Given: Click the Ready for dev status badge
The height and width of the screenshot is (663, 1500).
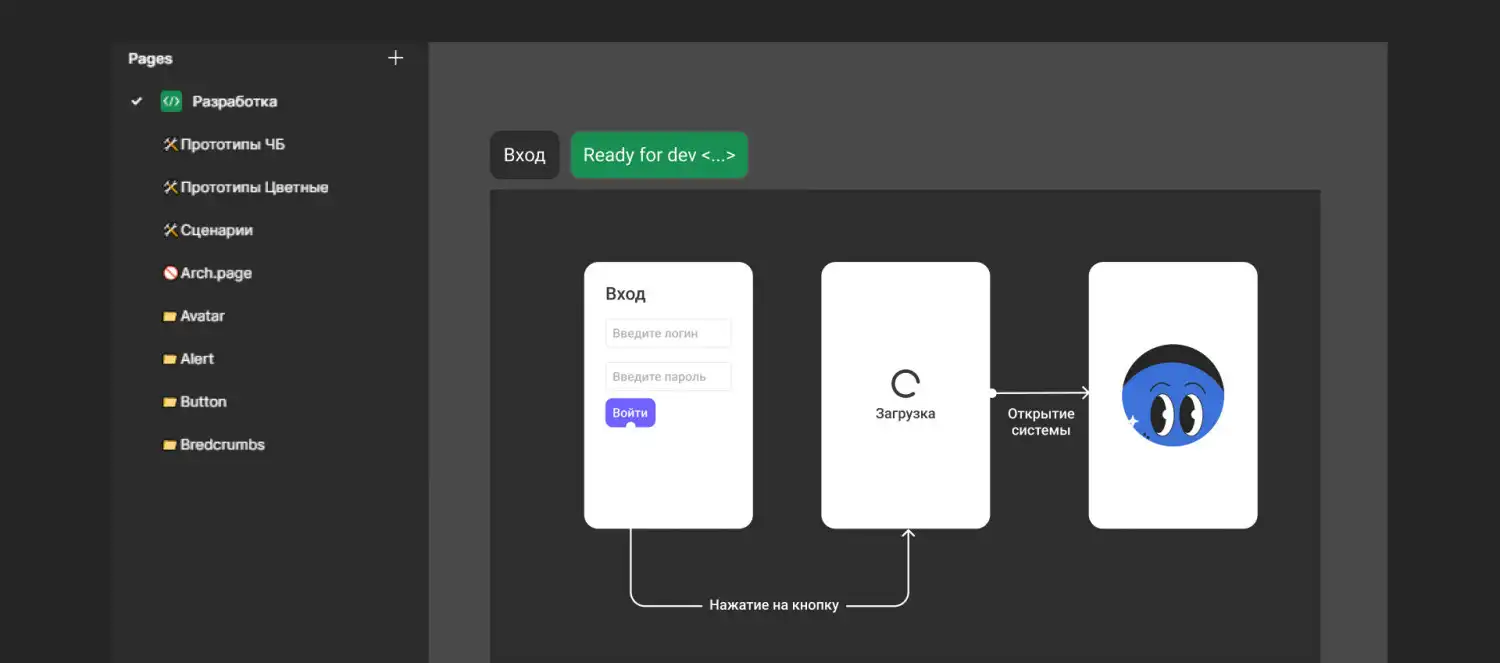Looking at the screenshot, I should [659, 155].
